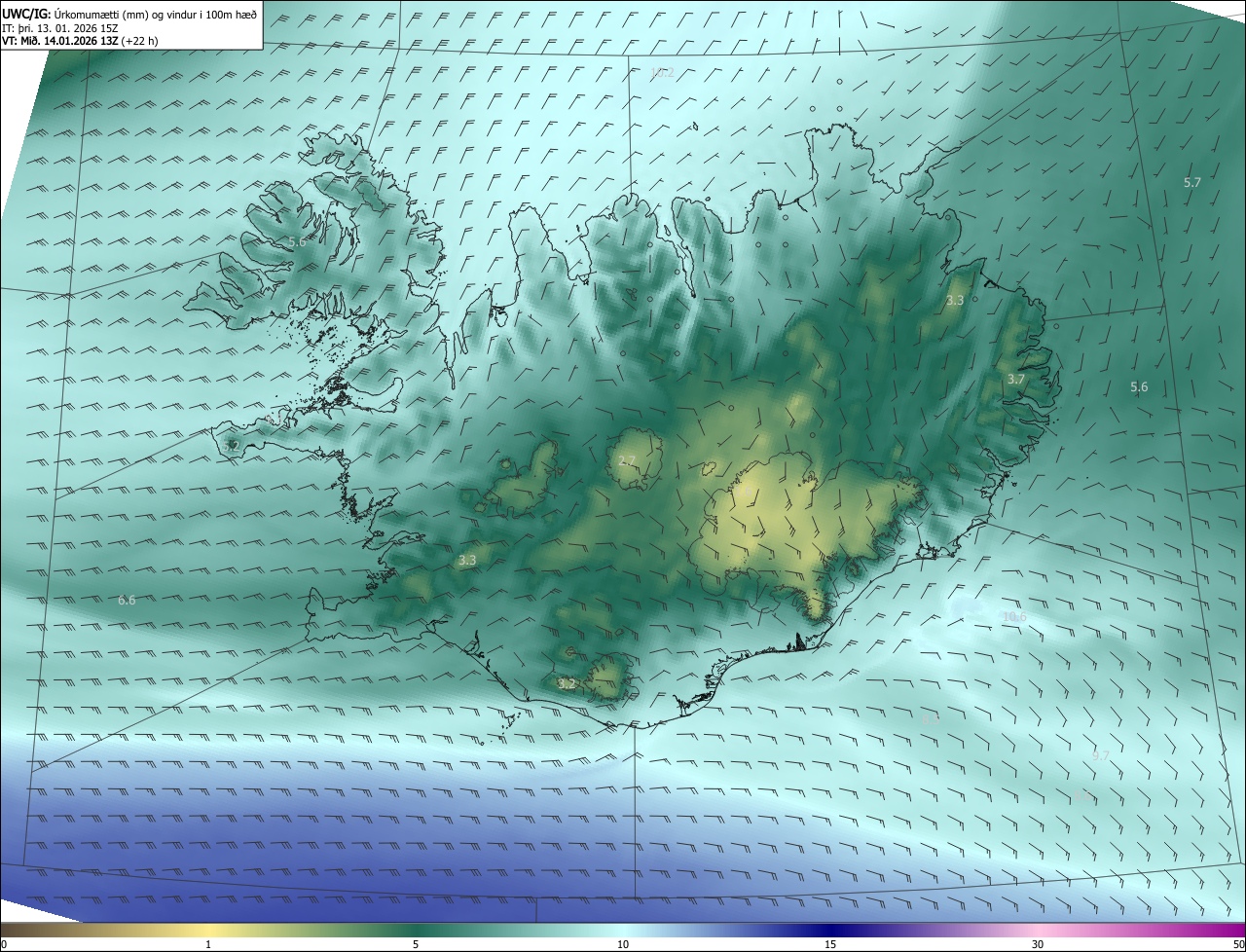This screenshot has height=952, width=1246.
Task: Click the '15' tick label on the colour scale
Action: coord(830,944)
